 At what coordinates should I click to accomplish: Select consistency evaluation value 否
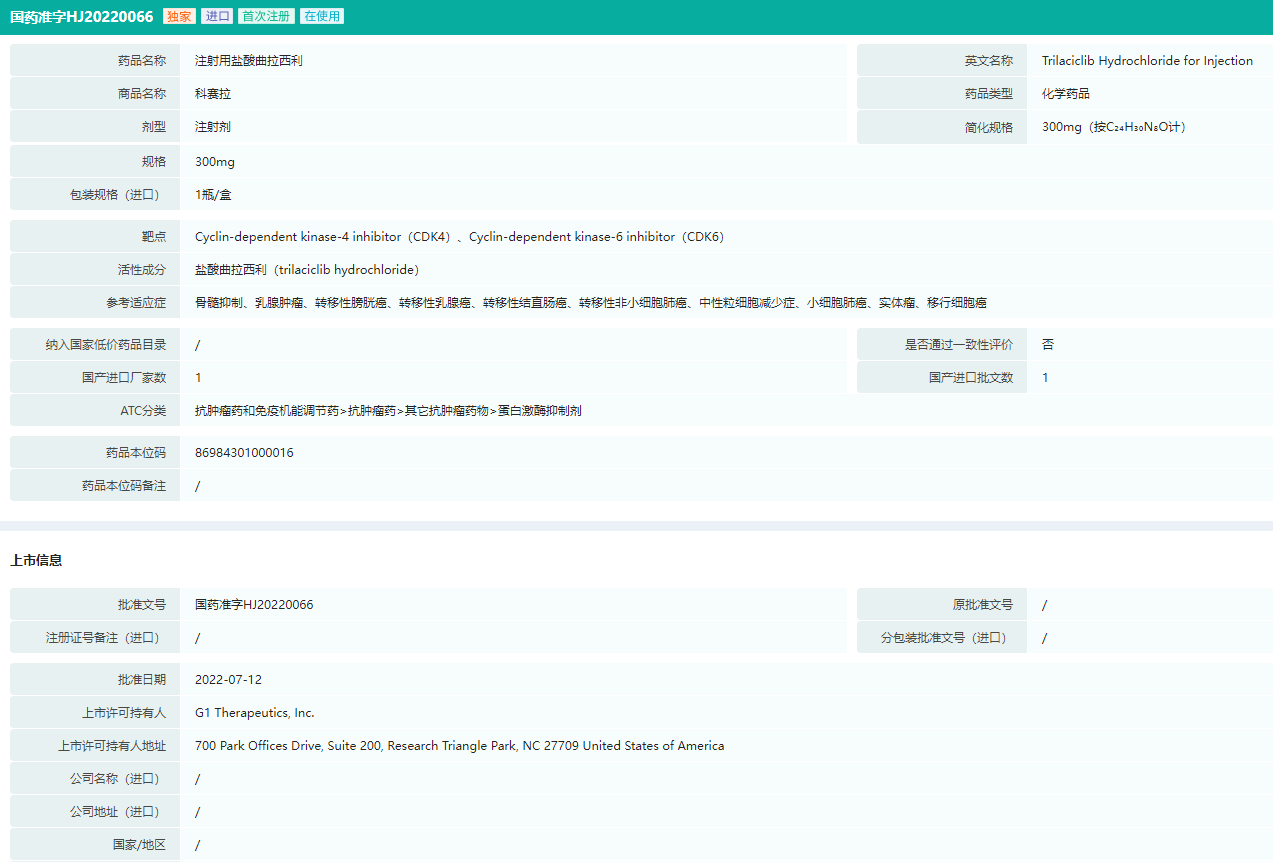[x=1048, y=345]
